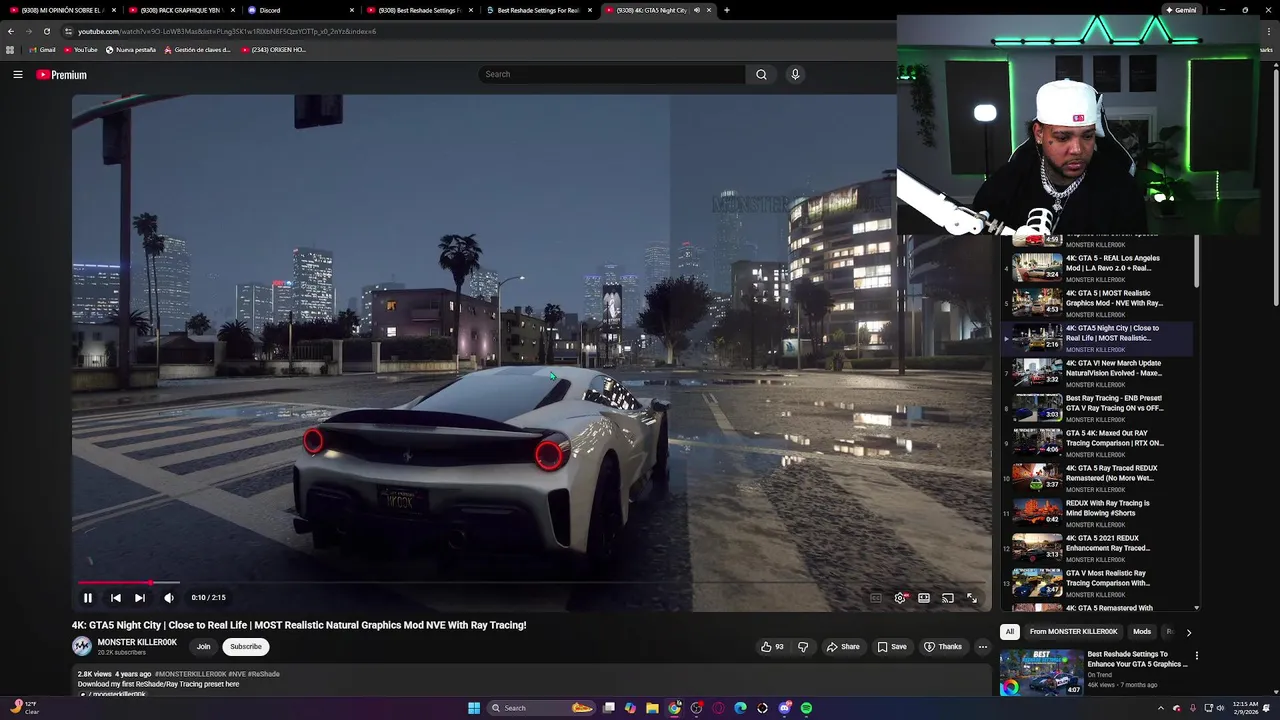Subscribe to MONSTER KILLER00K
The width and height of the screenshot is (1280, 720).
[x=246, y=647]
